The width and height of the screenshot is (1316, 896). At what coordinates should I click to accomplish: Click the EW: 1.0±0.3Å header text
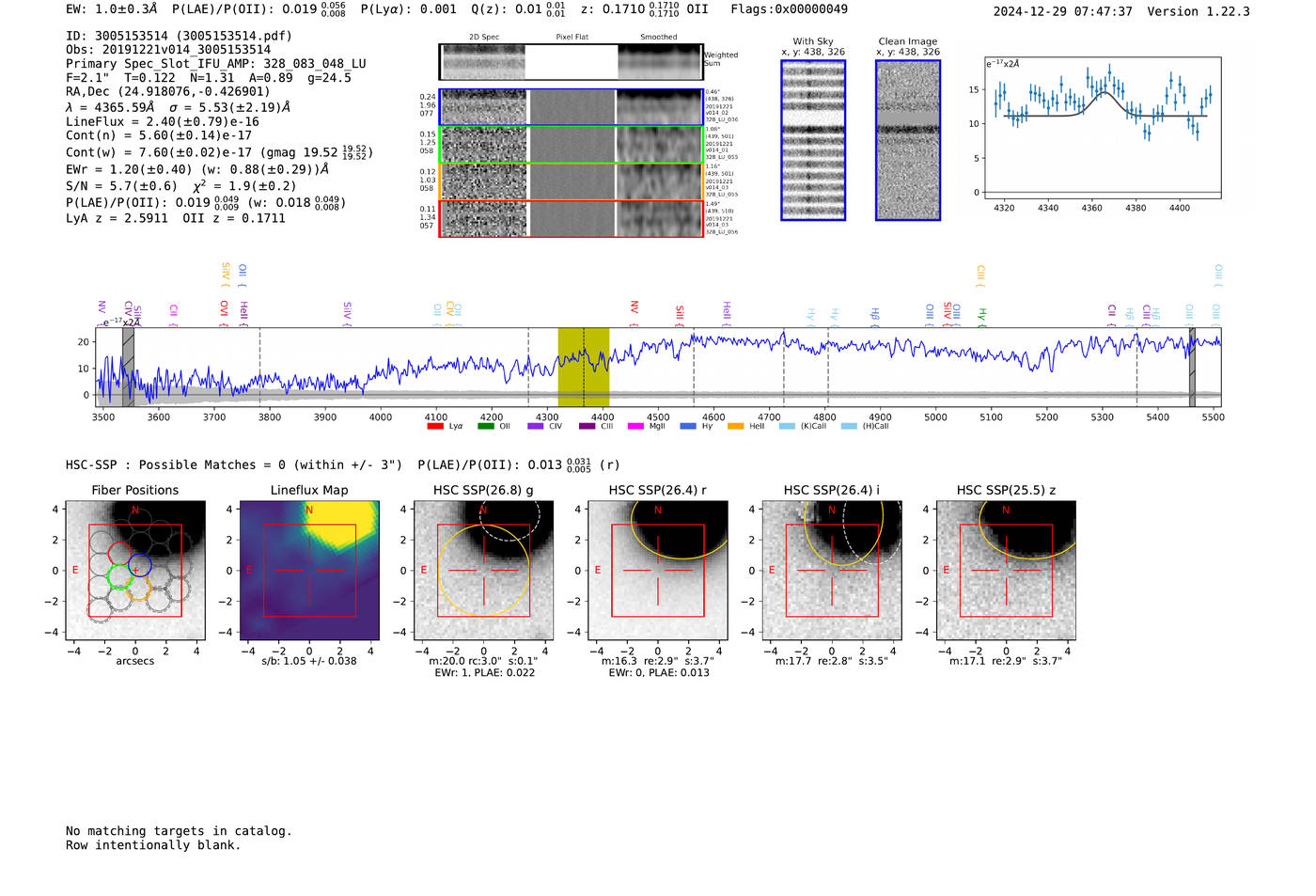tap(112, 9)
